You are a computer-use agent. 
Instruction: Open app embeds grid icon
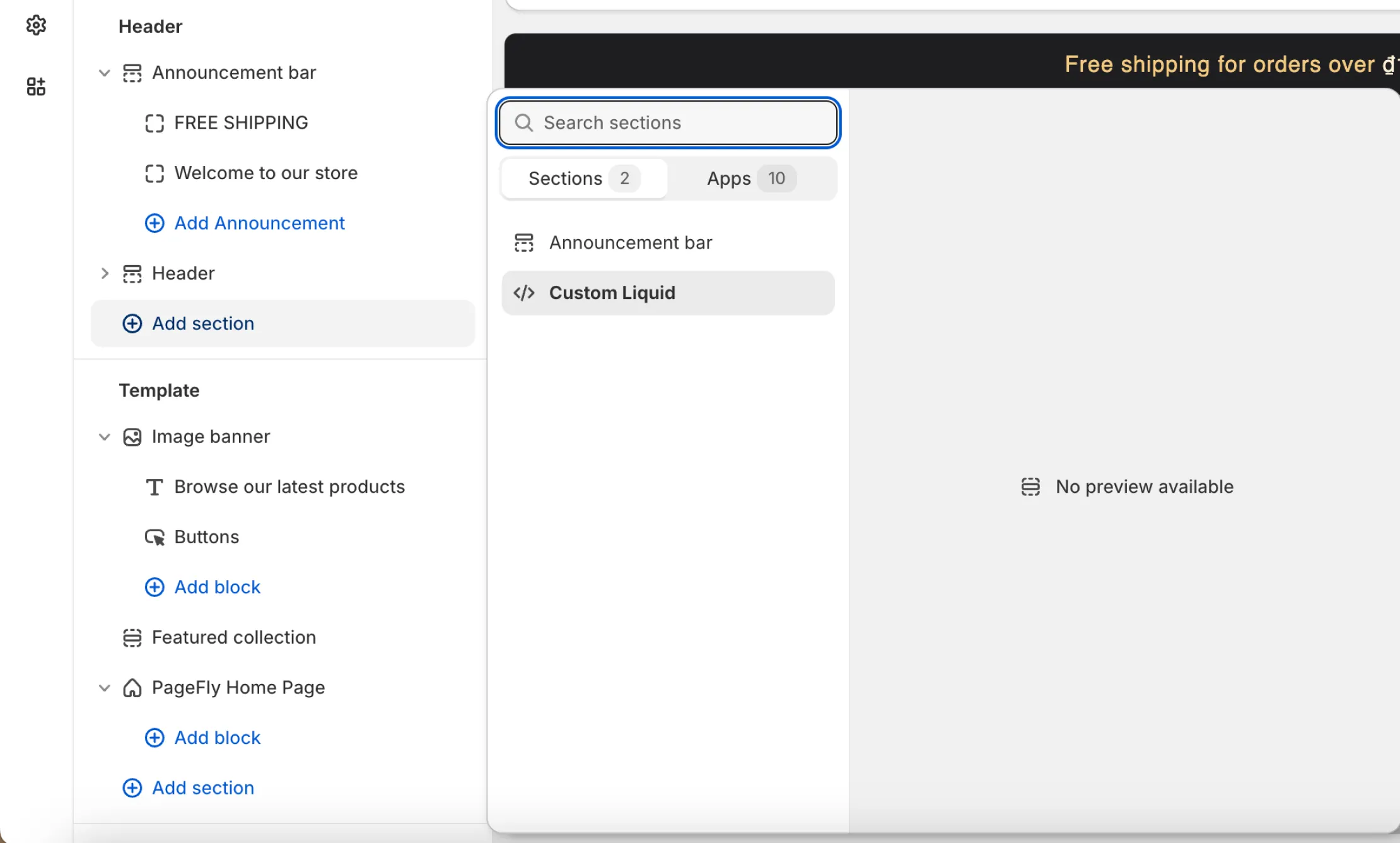tap(36, 86)
